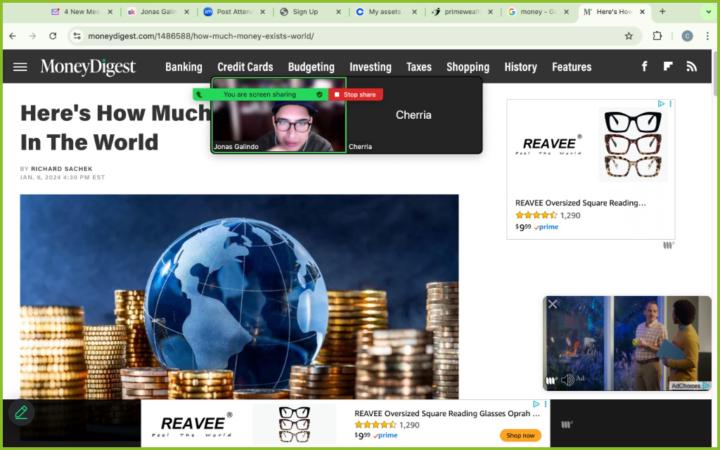The width and height of the screenshot is (720, 450).
Task: Open the browser extensions puzzle icon
Action: pos(657,36)
